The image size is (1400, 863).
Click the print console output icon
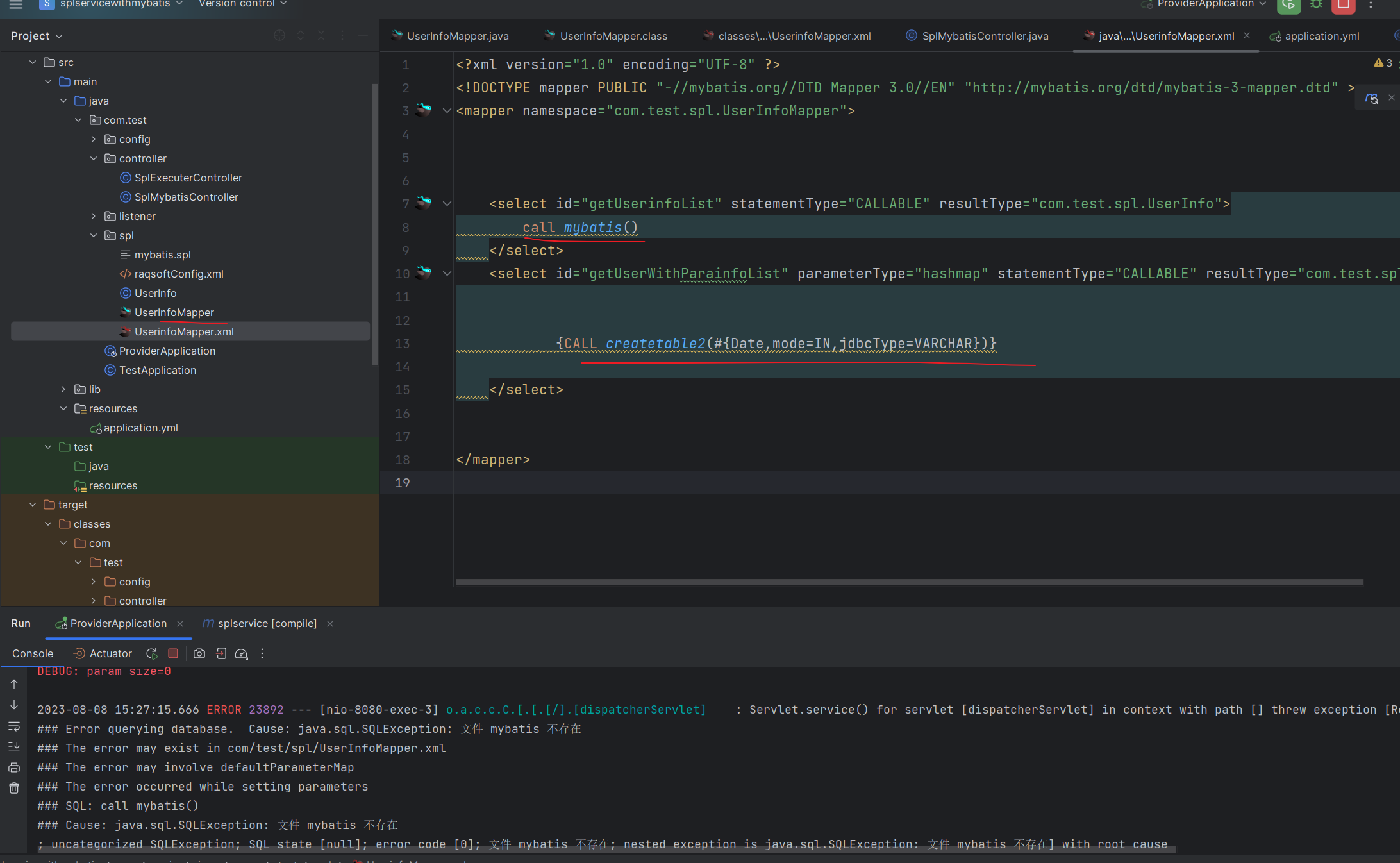(x=14, y=767)
